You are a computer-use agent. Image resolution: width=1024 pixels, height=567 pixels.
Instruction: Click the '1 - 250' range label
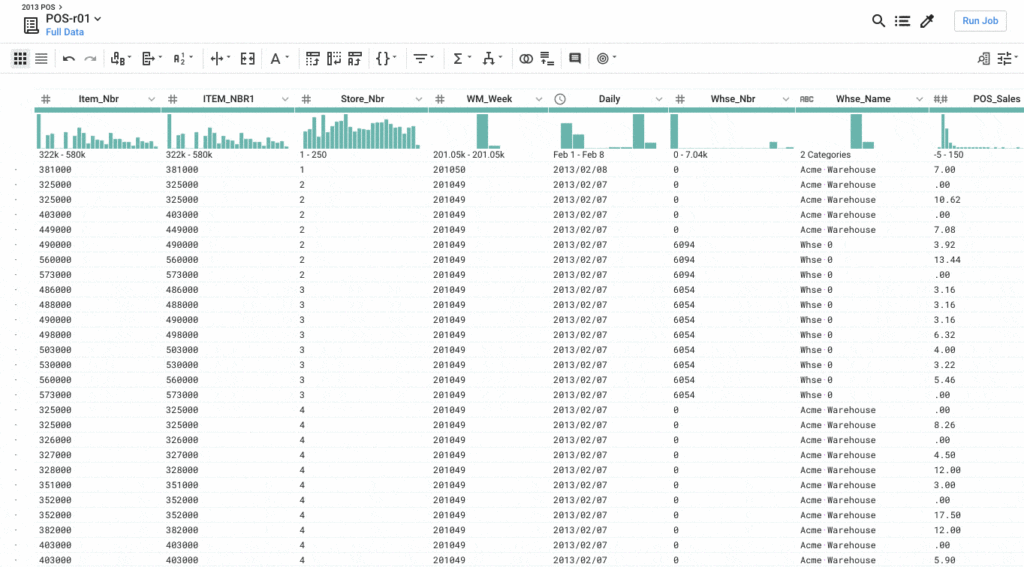pos(313,155)
